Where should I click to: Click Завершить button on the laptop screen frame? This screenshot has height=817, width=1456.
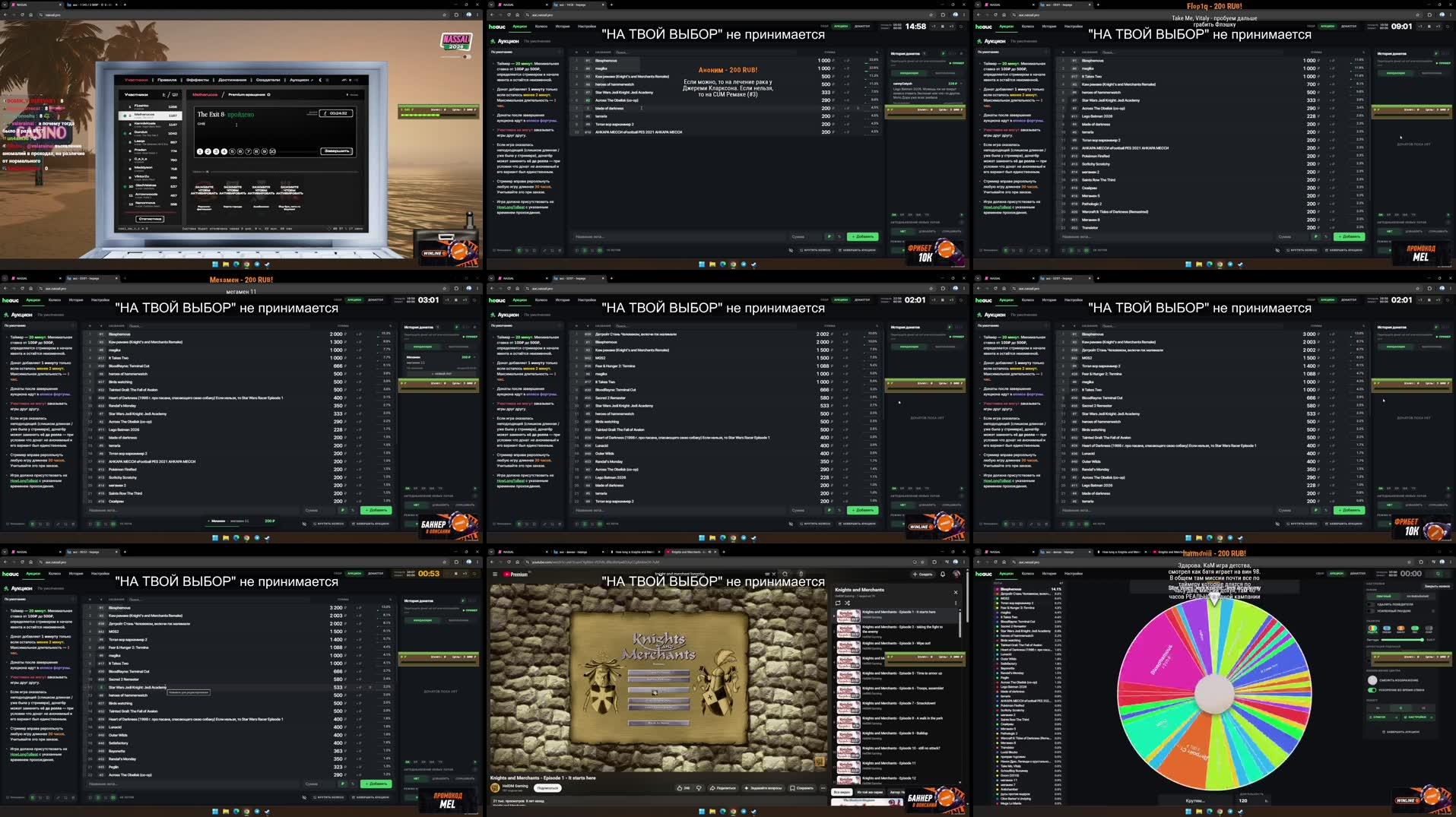tap(336, 151)
